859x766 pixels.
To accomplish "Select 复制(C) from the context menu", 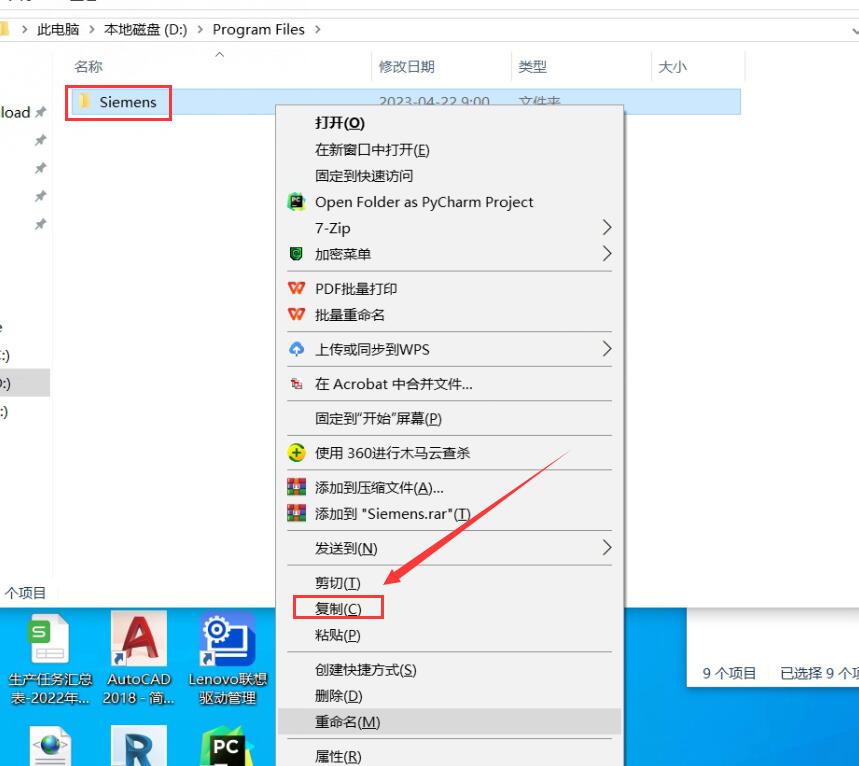I will pyautogui.click(x=338, y=609).
